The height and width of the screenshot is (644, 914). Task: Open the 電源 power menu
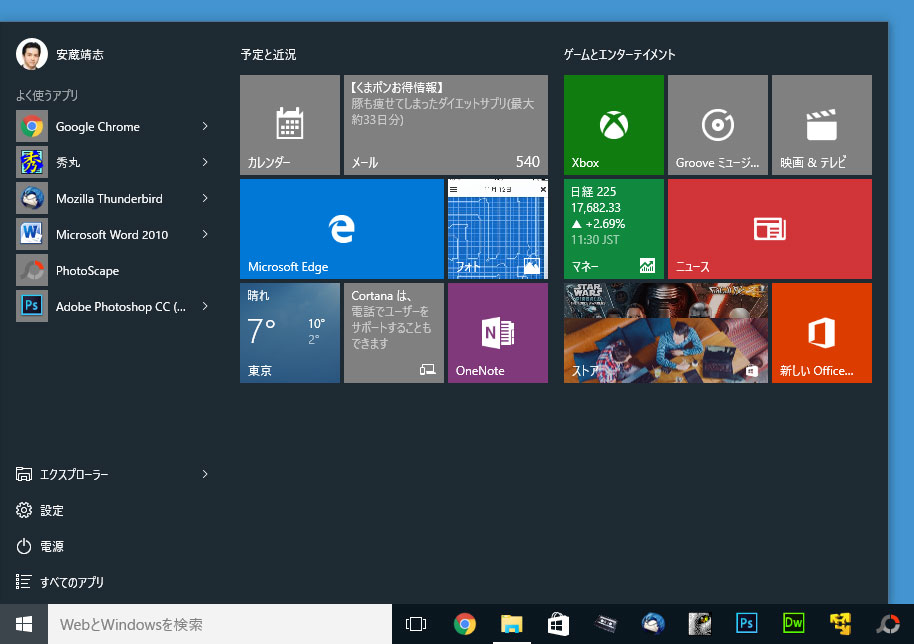[52, 546]
